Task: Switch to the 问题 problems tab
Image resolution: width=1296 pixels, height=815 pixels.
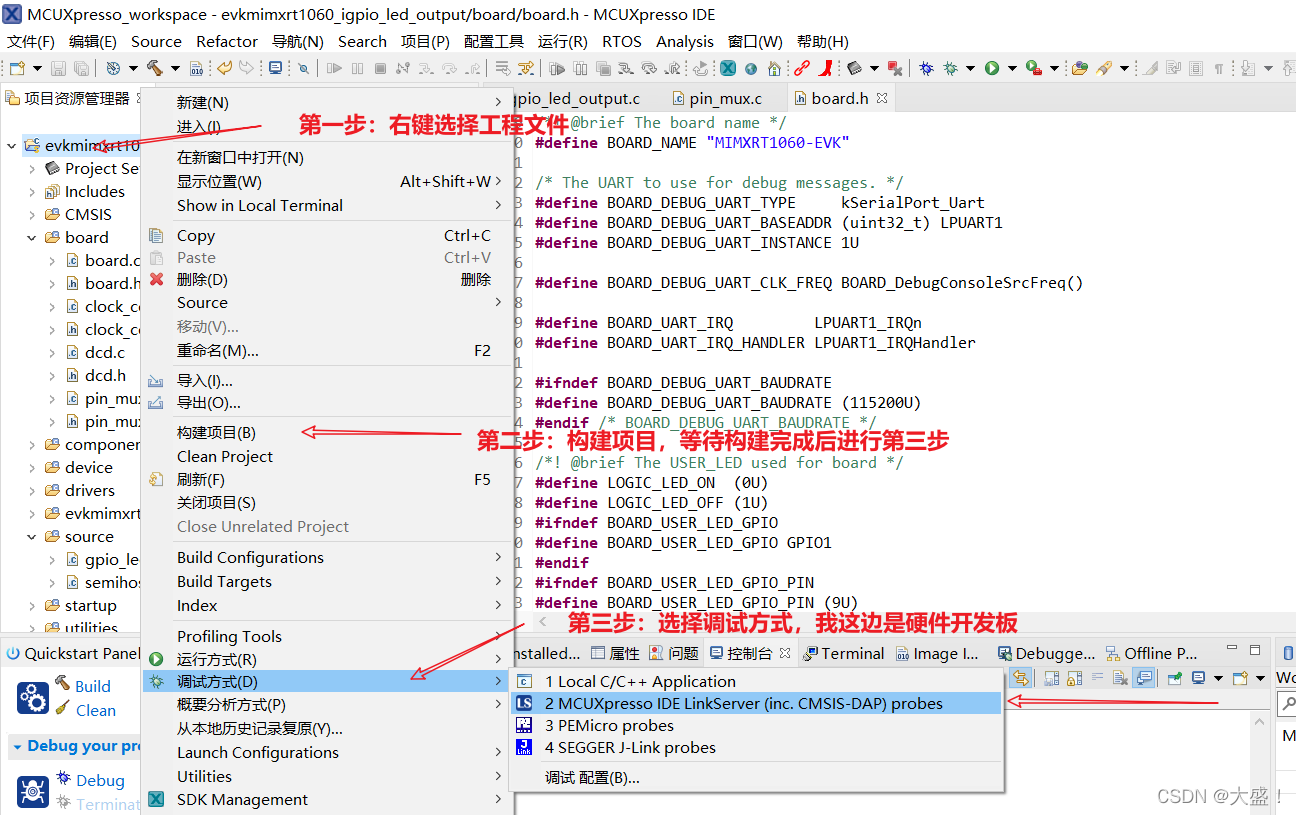Action: pyautogui.click(x=674, y=653)
